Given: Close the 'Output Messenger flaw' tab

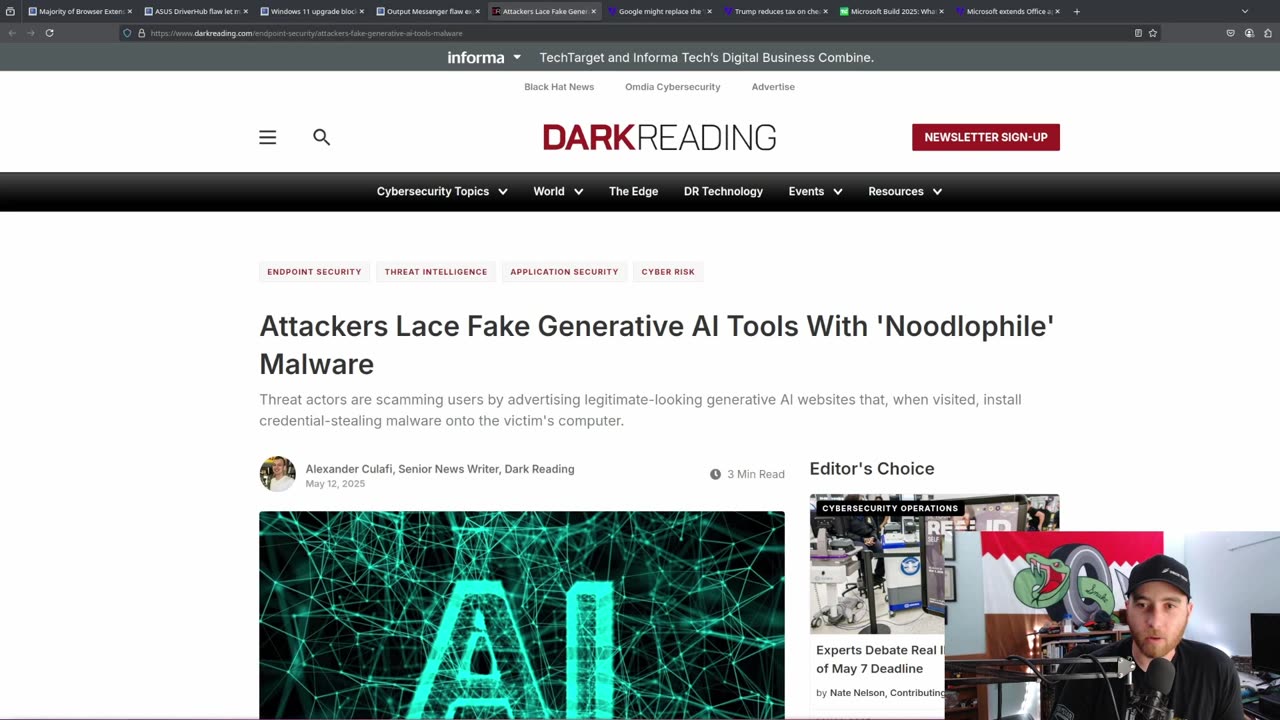Looking at the screenshot, I should [x=477, y=12].
